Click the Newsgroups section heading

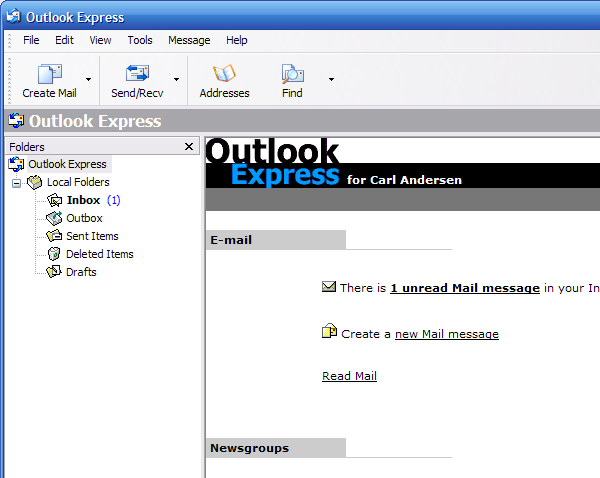[249, 448]
